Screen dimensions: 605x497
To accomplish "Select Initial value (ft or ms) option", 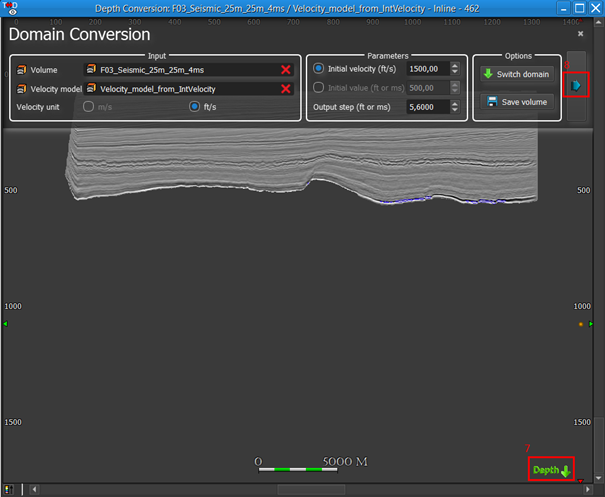I will tap(318, 88).
